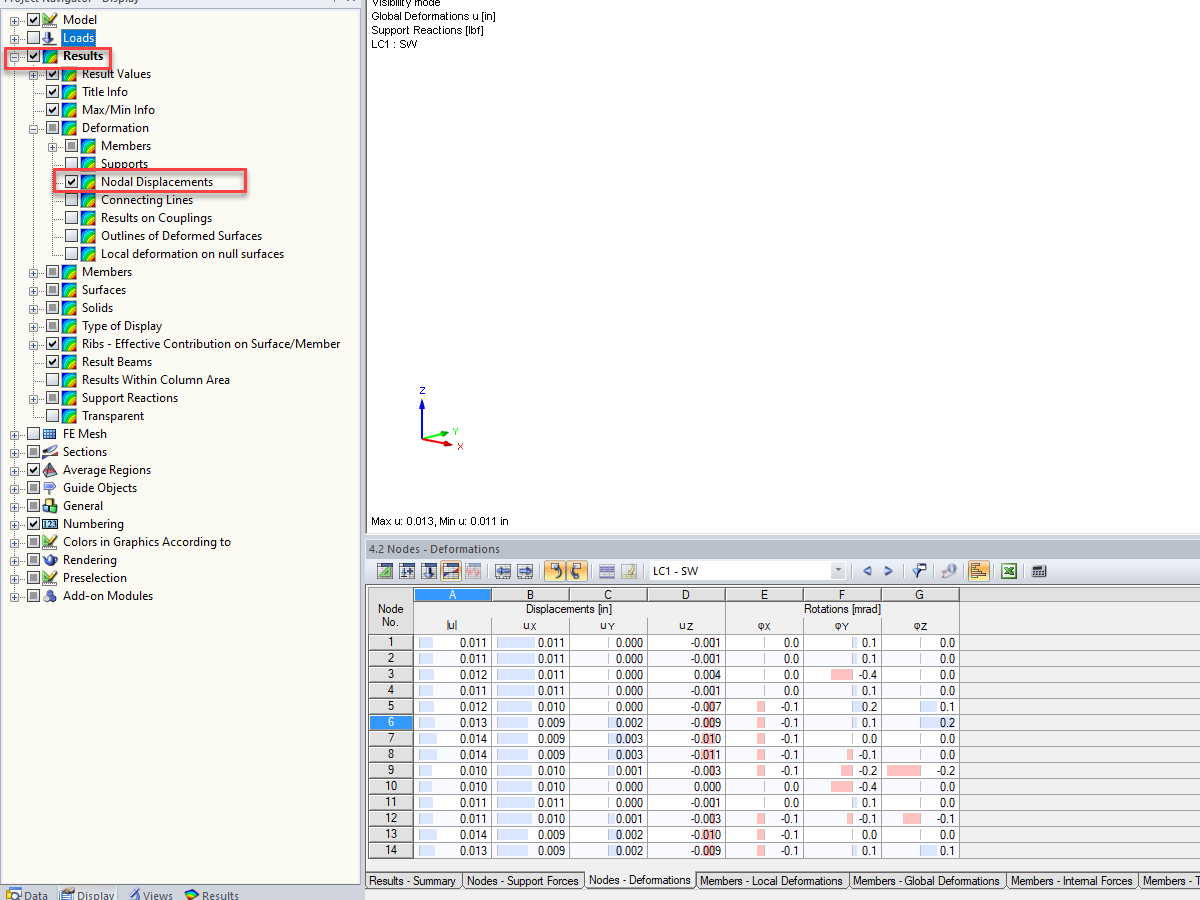Uncheck the Title Info checkbox
This screenshot has width=1200, height=900.
(x=53, y=92)
